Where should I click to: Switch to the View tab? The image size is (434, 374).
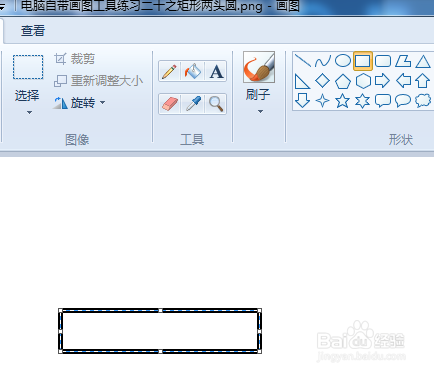(33, 31)
